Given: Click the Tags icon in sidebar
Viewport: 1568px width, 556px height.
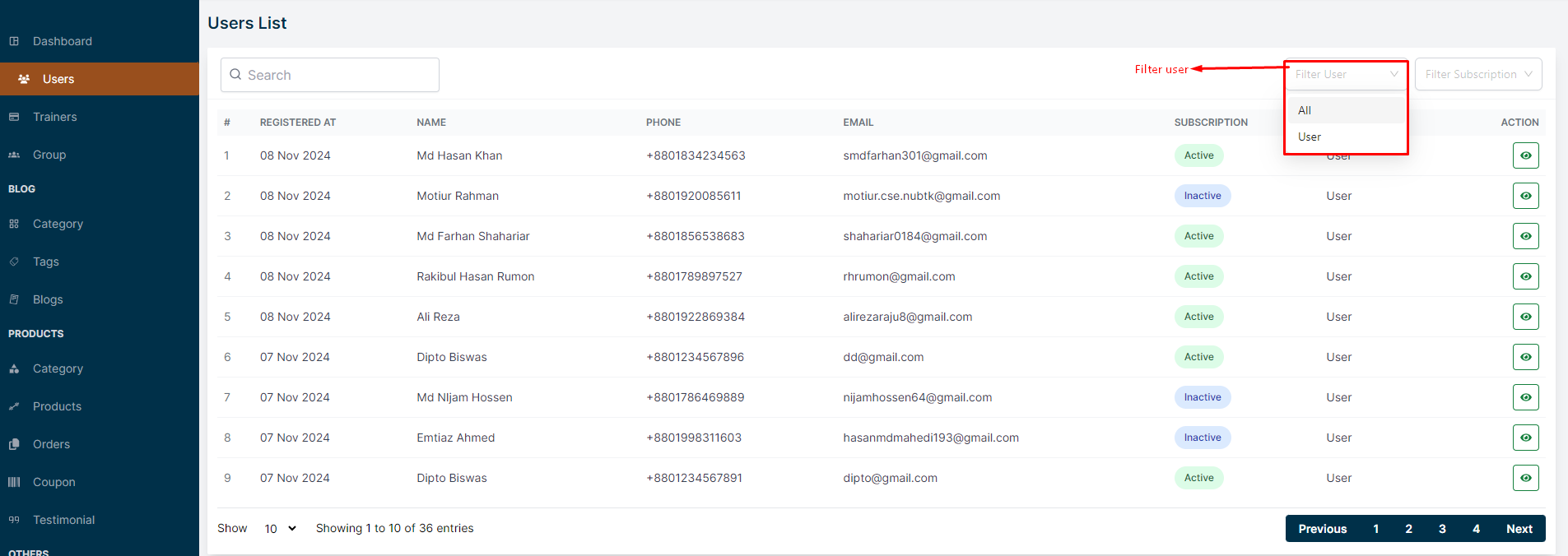Looking at the screenshot, I should tap(14, 262).
